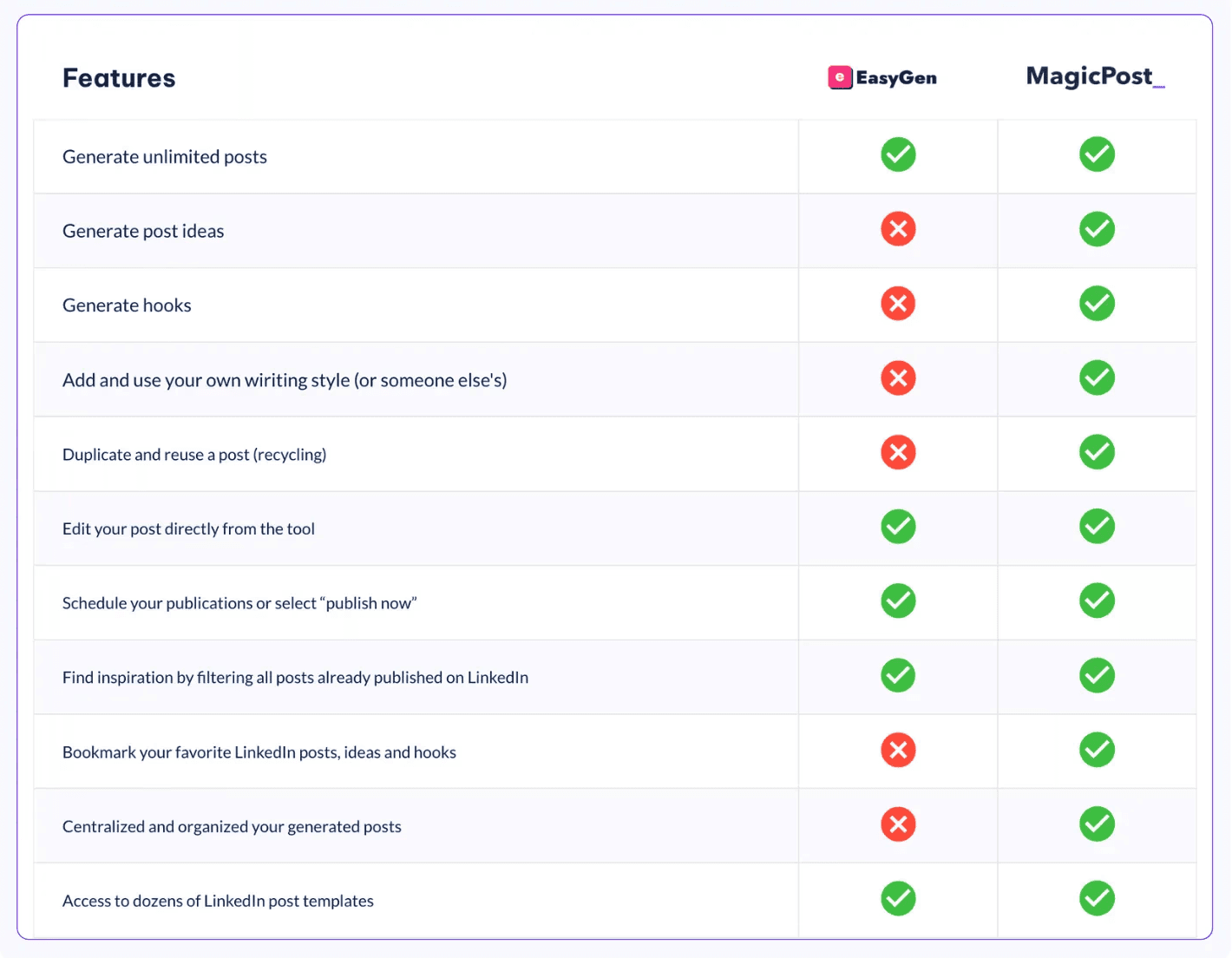This screenshot has width=1232, height=958.
Task: Click EasyGen check for LinkedIn post templates row
Action: coord(898,899)
